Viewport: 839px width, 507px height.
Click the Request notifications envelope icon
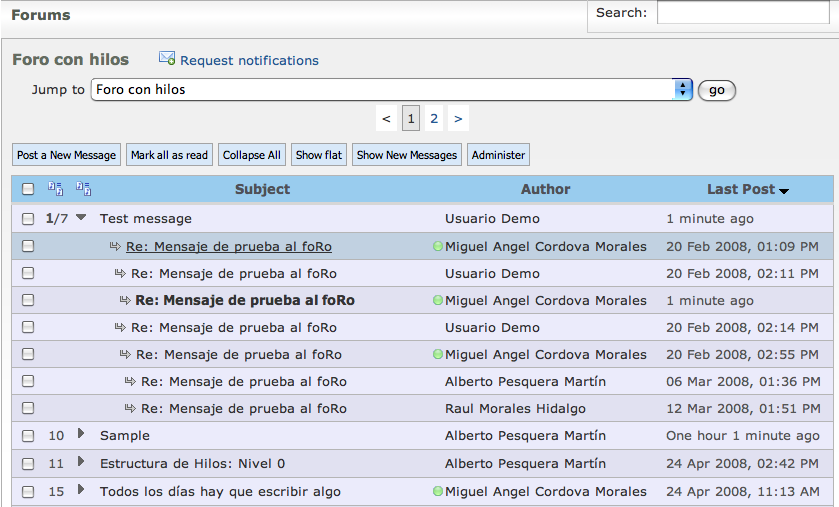(x=167, y=59)
